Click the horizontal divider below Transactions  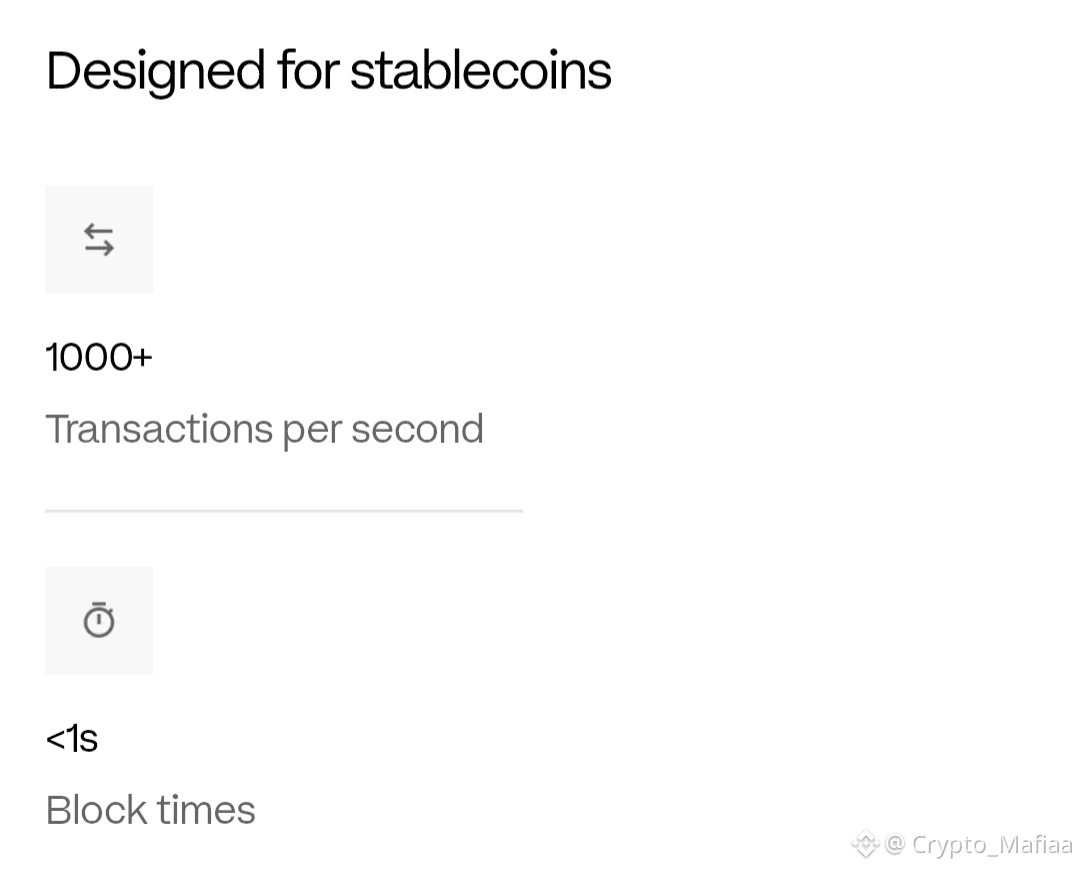(283, 511)
